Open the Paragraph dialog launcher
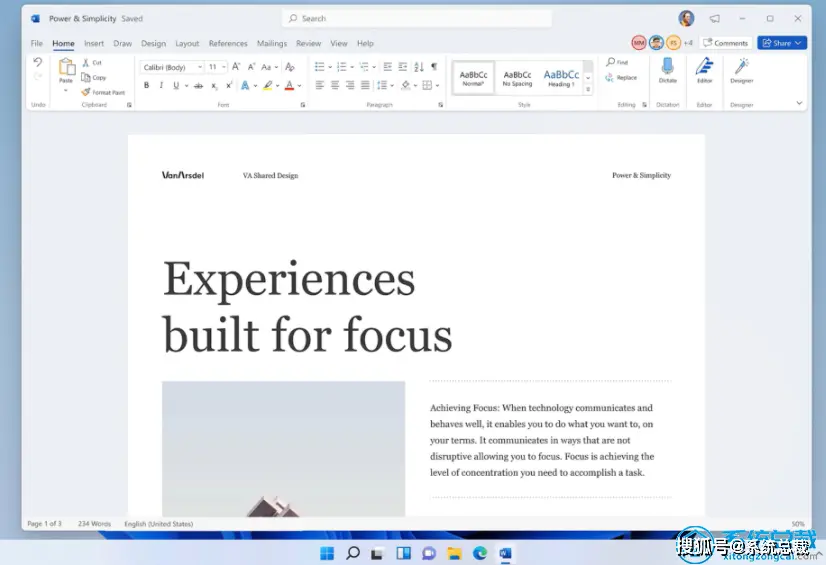Image resolution: width=826 pixels, height=565 pixels. (440, 105)
